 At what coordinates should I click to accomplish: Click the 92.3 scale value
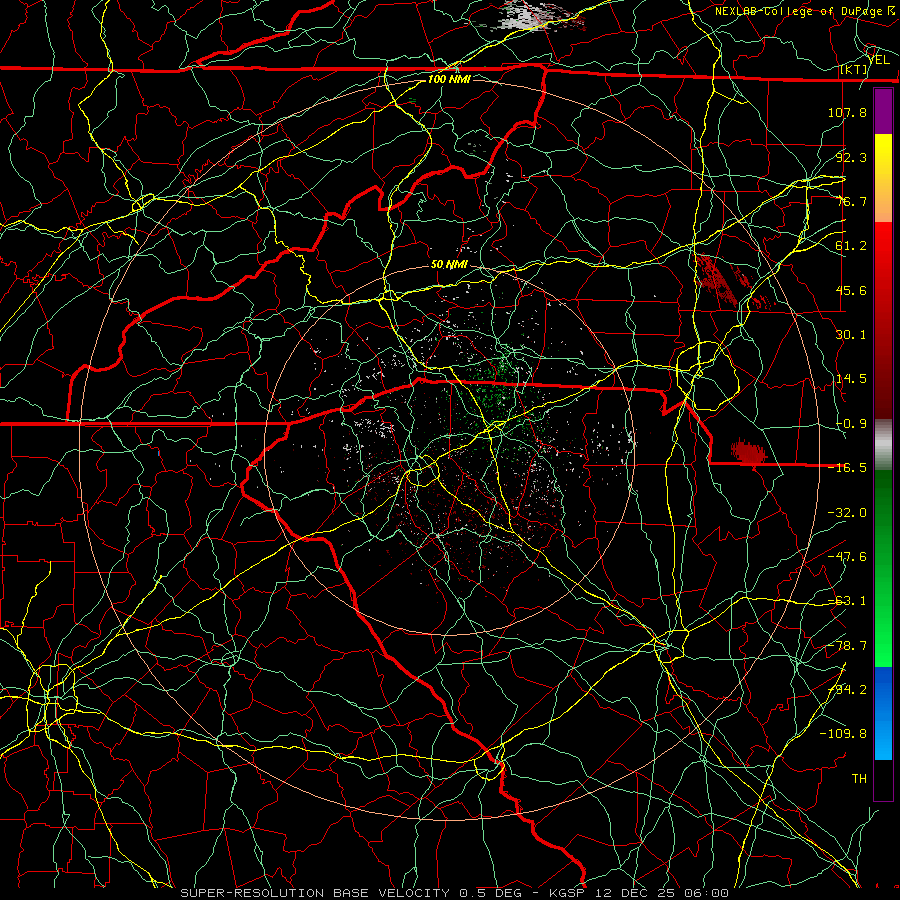point(851,157)
